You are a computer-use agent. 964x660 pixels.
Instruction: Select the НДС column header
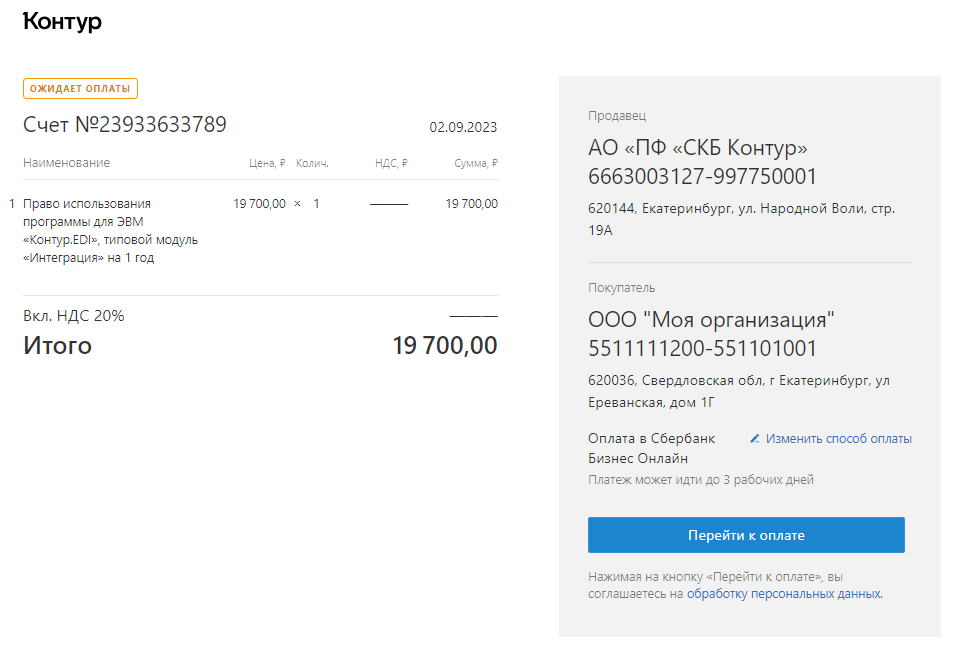point(391,163)
